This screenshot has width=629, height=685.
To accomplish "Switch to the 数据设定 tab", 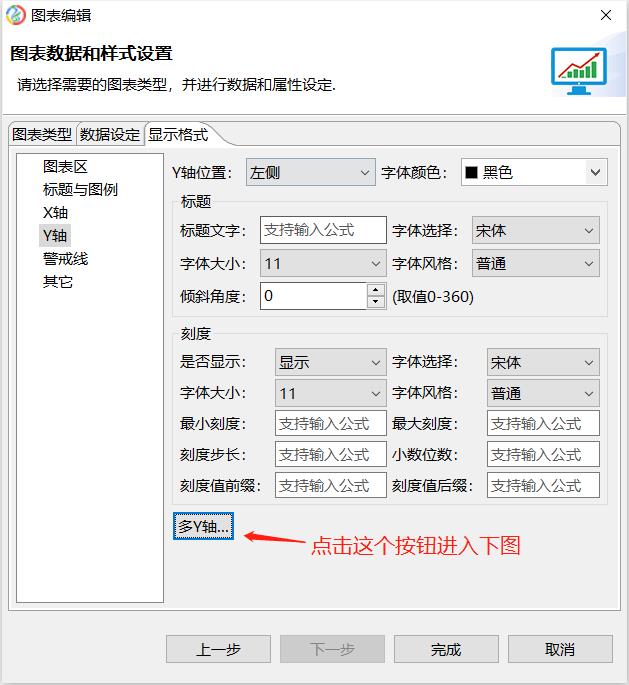I will point(110,134).
